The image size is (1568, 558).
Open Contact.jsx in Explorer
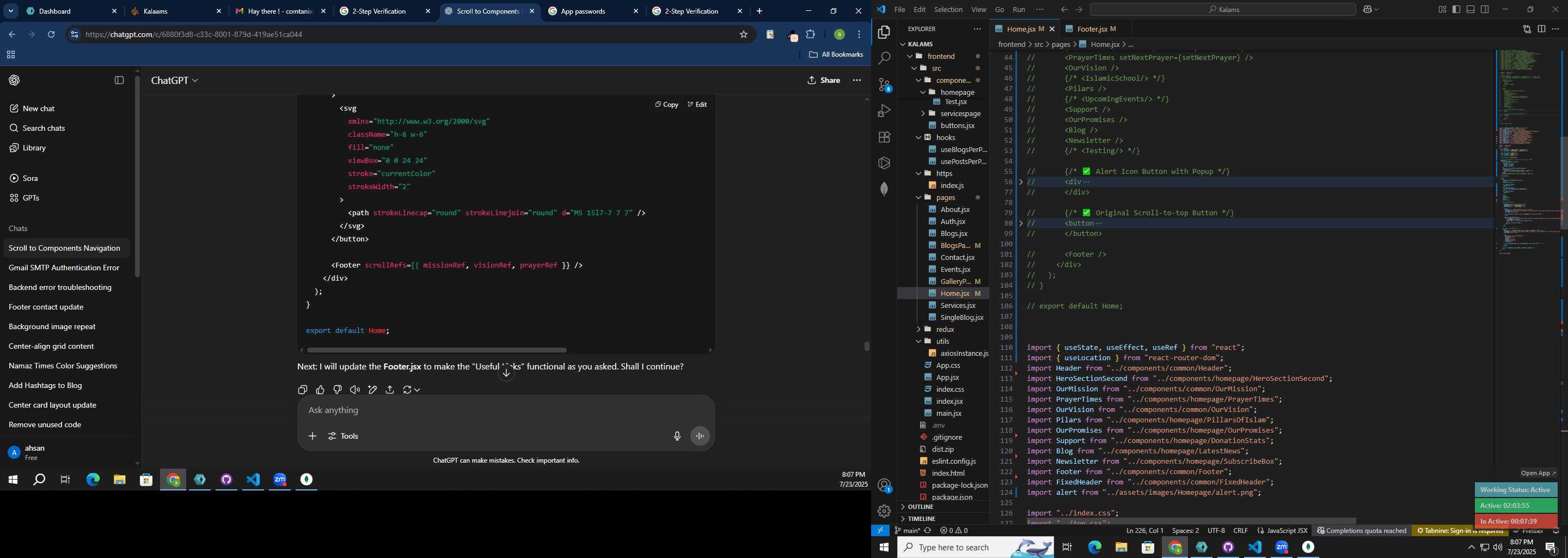click(958, 258)
